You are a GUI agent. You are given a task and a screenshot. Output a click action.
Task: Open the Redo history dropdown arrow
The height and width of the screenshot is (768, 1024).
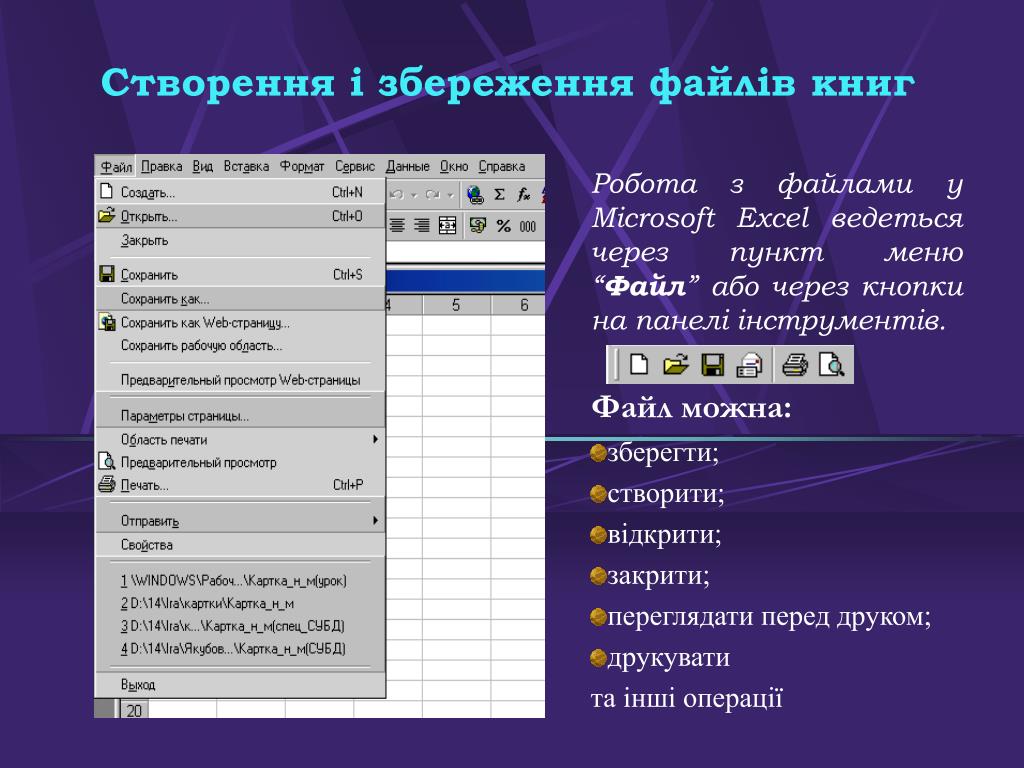(x=450, y=195)
